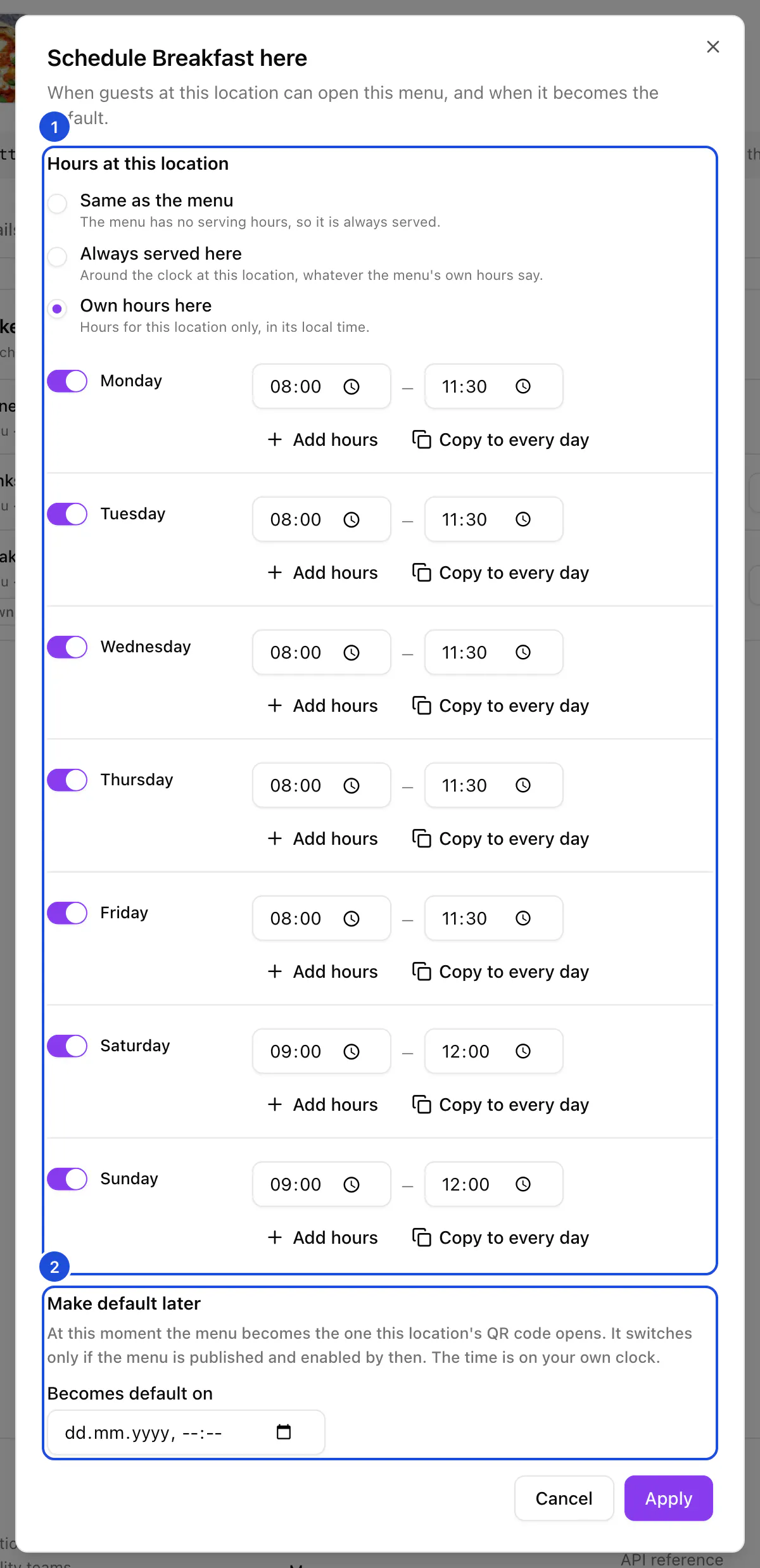Click copy icon in Friday row

tap(422, 971)
